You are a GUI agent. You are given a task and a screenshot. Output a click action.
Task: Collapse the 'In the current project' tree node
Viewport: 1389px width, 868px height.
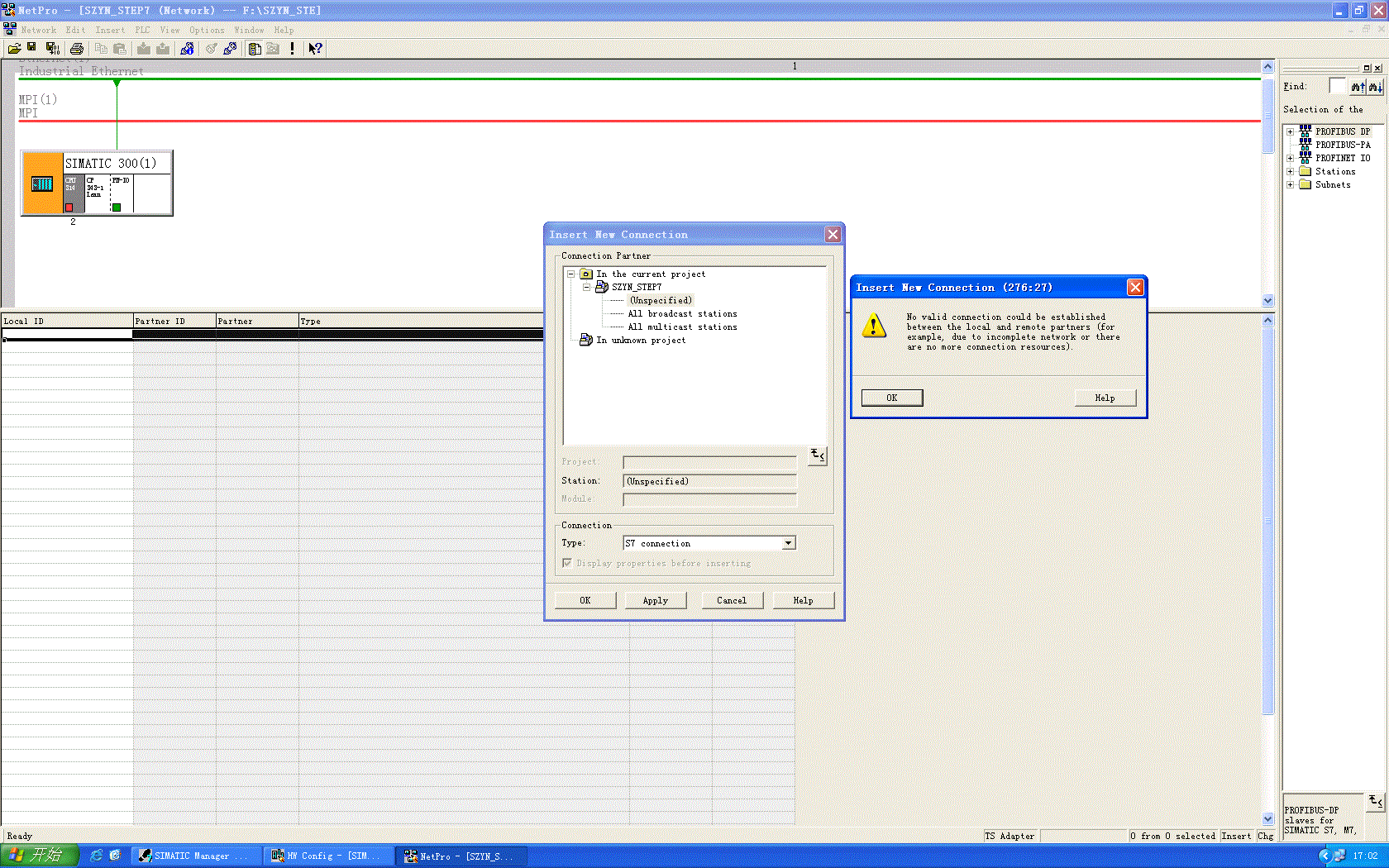(570, 274)
